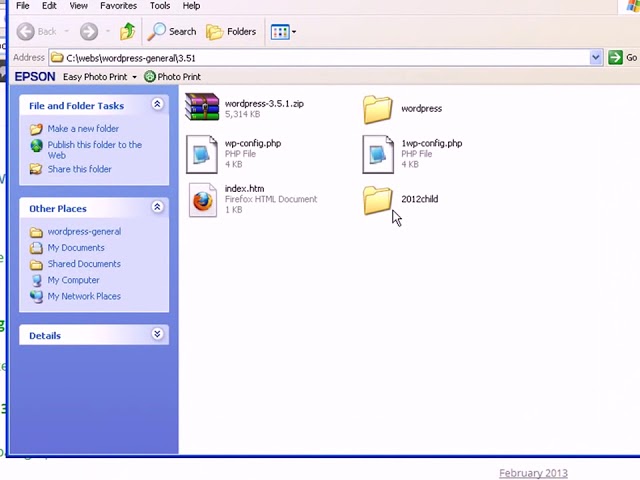Open Shared Documents link

pos(84,264)
